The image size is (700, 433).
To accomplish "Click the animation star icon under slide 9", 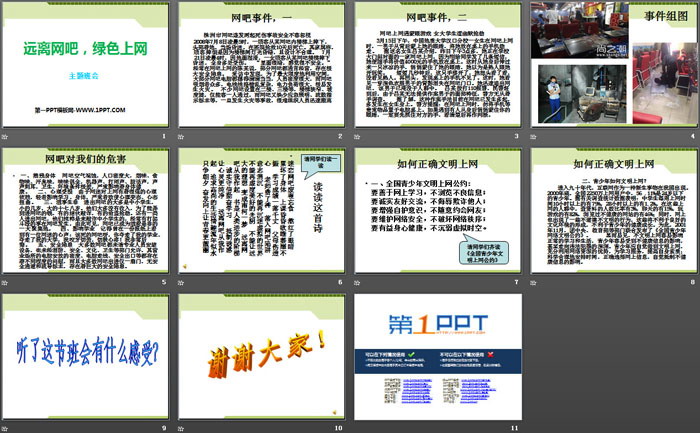I will click(x=5, y=429).
